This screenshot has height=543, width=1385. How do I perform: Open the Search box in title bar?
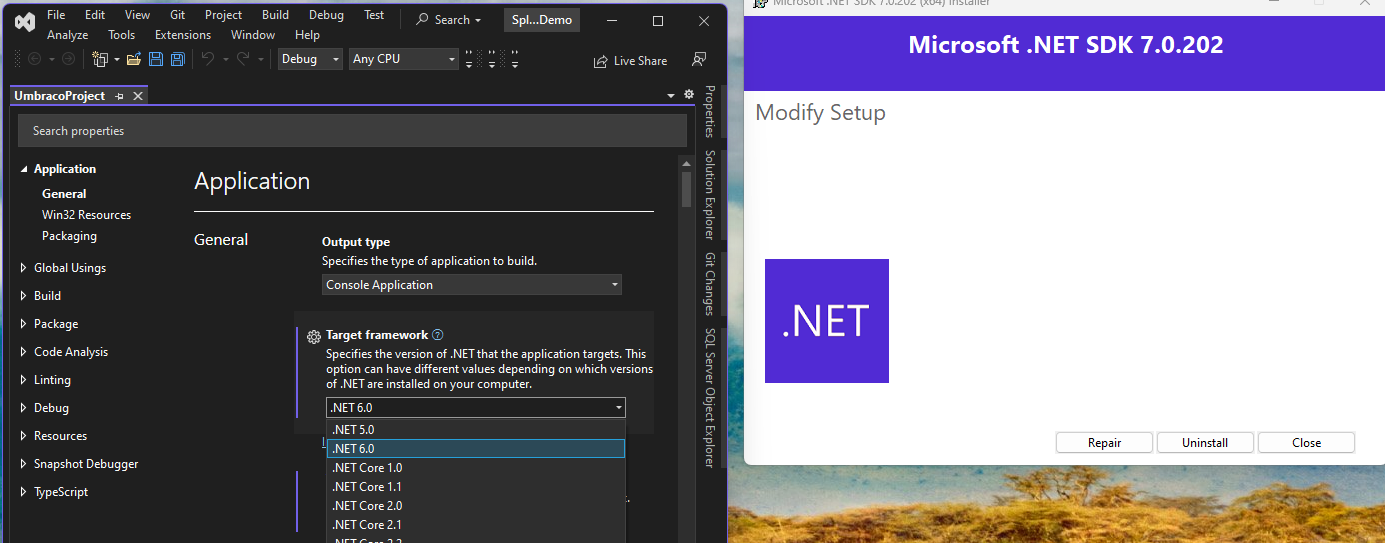point(448,20)
